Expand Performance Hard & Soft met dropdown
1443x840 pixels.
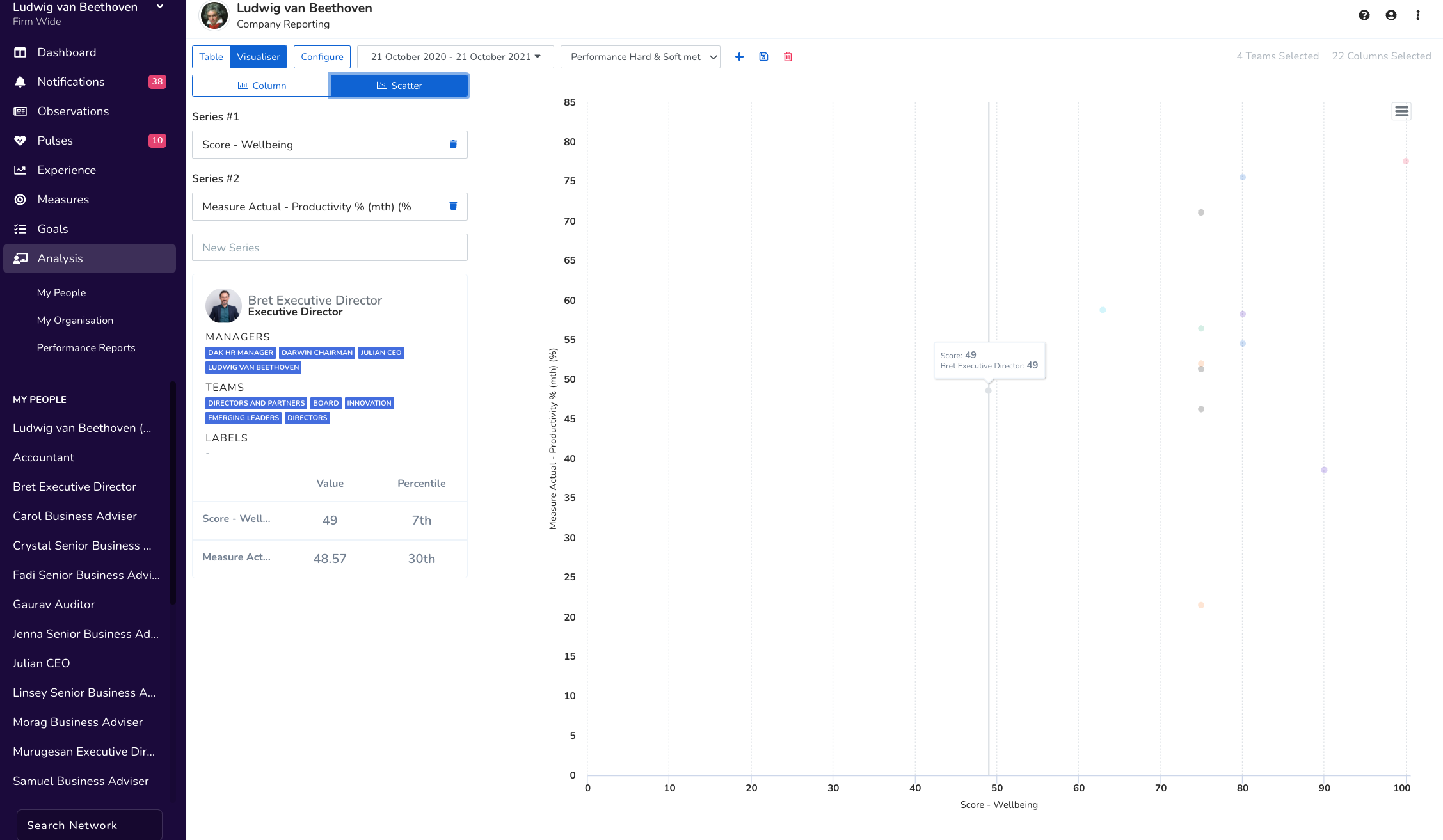click(641, 57)
